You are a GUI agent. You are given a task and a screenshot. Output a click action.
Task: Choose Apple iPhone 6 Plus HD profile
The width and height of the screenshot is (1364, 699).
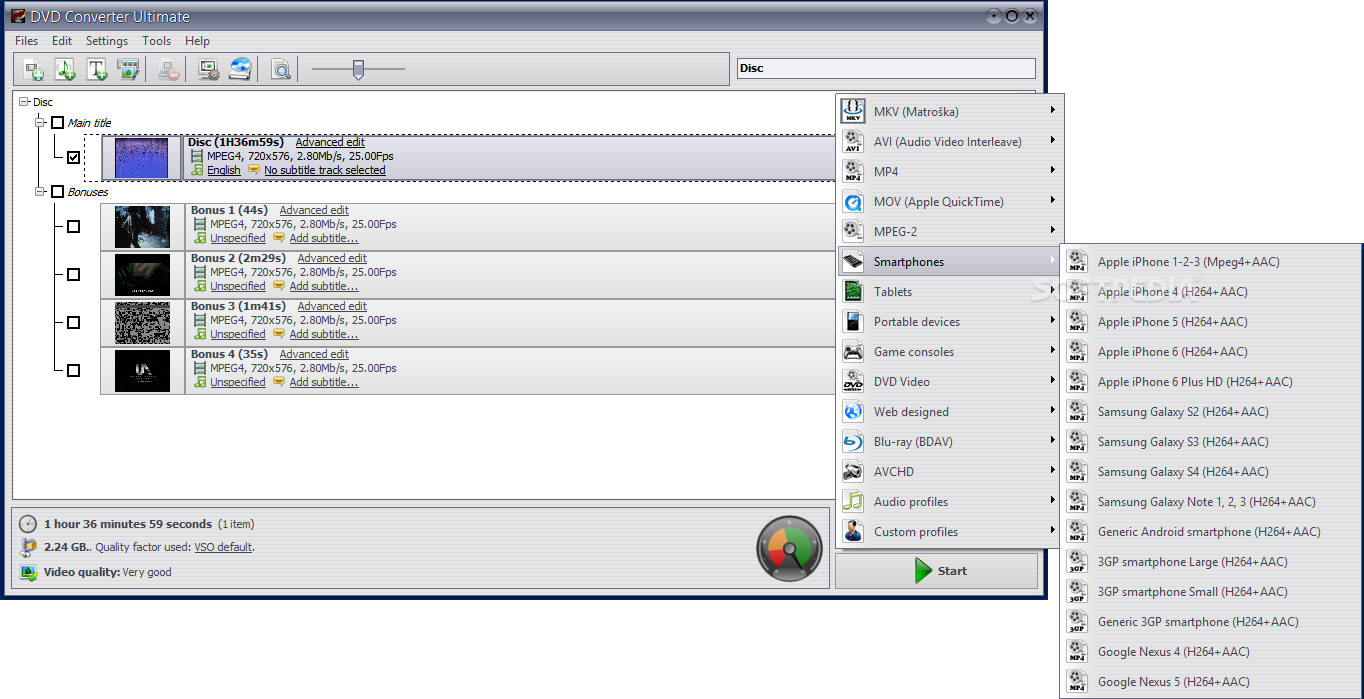point(1211,381)
